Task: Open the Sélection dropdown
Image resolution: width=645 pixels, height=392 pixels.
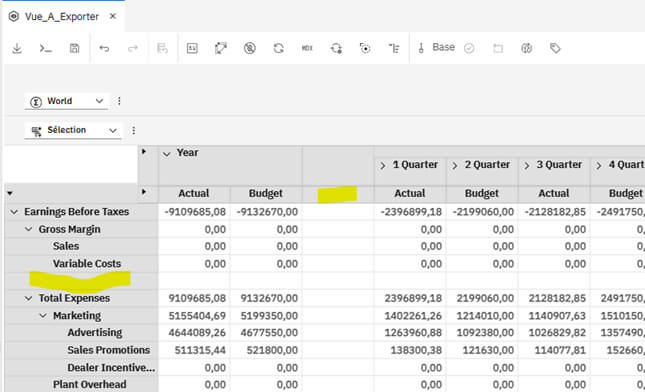Action: pos(73,130)
